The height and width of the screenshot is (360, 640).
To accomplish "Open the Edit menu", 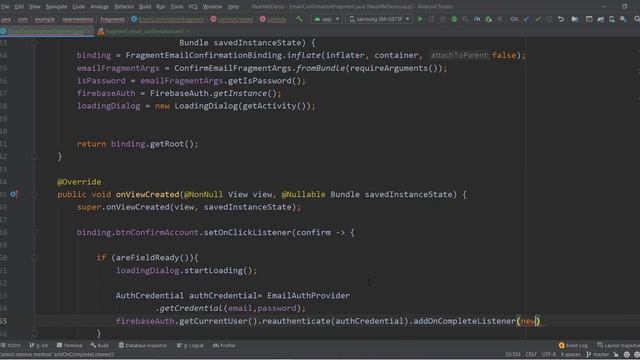I will coord(19,7).
